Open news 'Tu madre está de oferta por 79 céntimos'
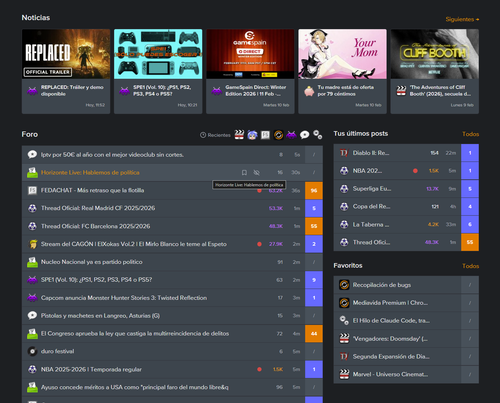This screenshot has width=500, height=403. 346,91
